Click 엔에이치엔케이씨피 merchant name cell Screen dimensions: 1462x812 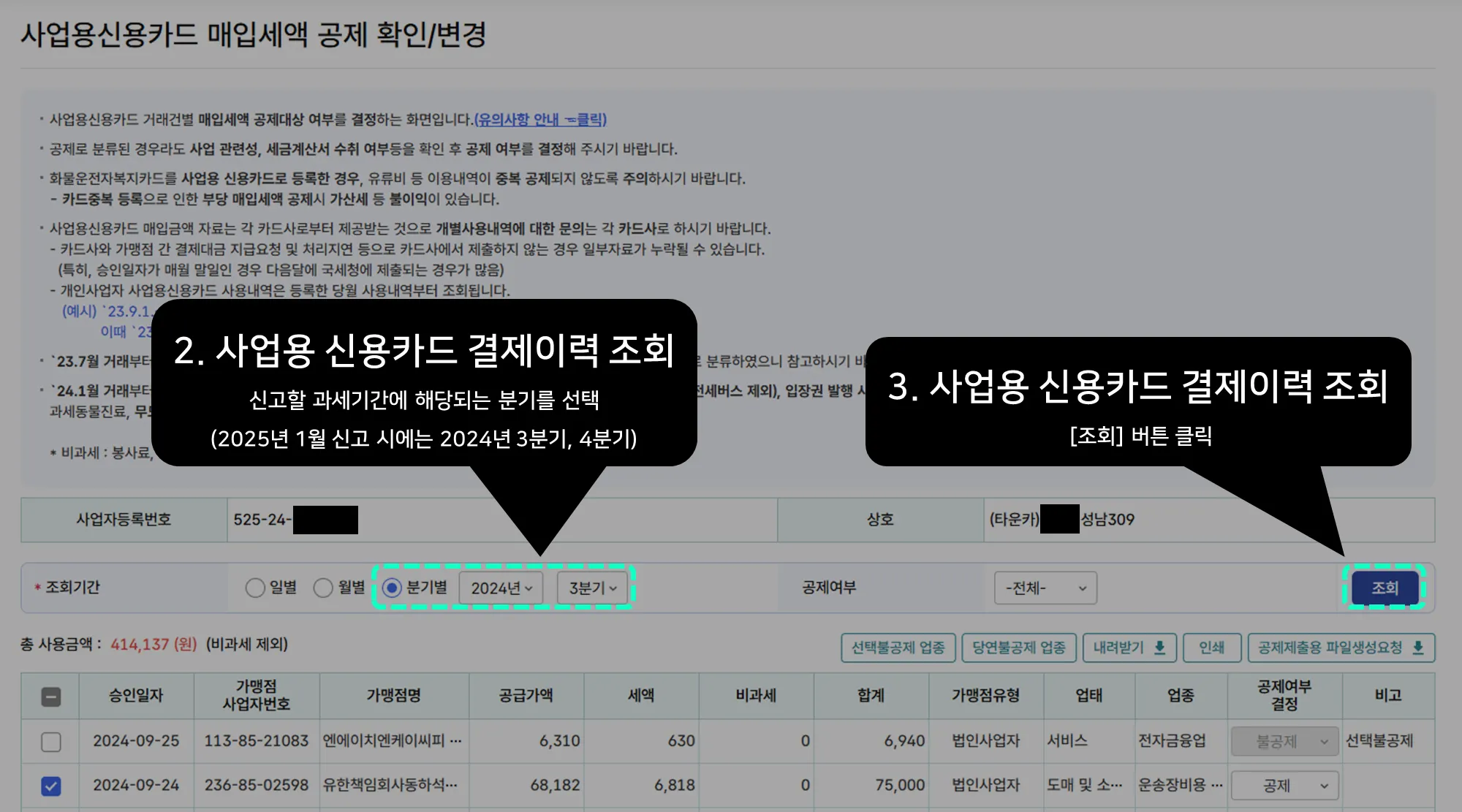(x=393, y=741)
